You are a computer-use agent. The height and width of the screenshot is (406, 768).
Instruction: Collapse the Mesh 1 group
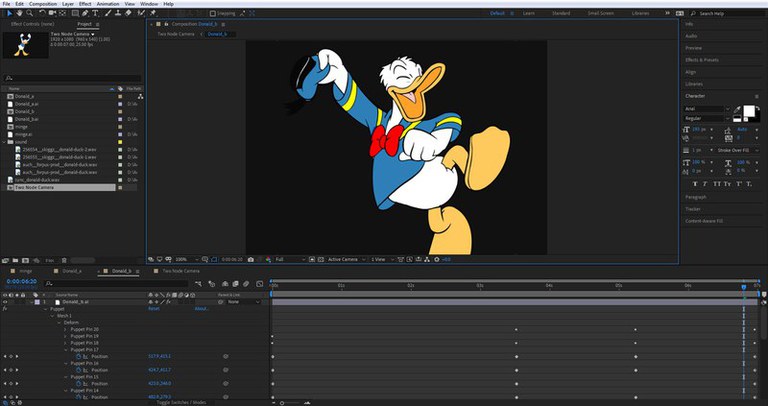pyautogui.click(x=52, y=316)
